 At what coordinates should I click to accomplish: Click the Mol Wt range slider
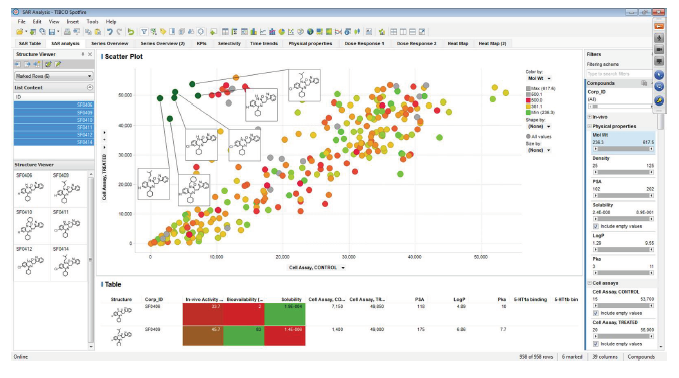pos(623,149)
